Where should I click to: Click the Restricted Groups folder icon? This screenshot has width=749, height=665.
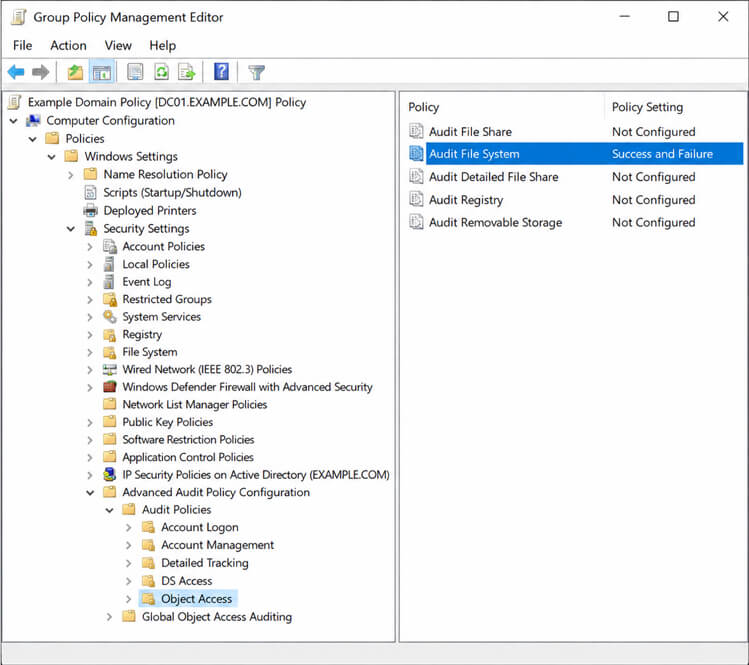(109, 299)
